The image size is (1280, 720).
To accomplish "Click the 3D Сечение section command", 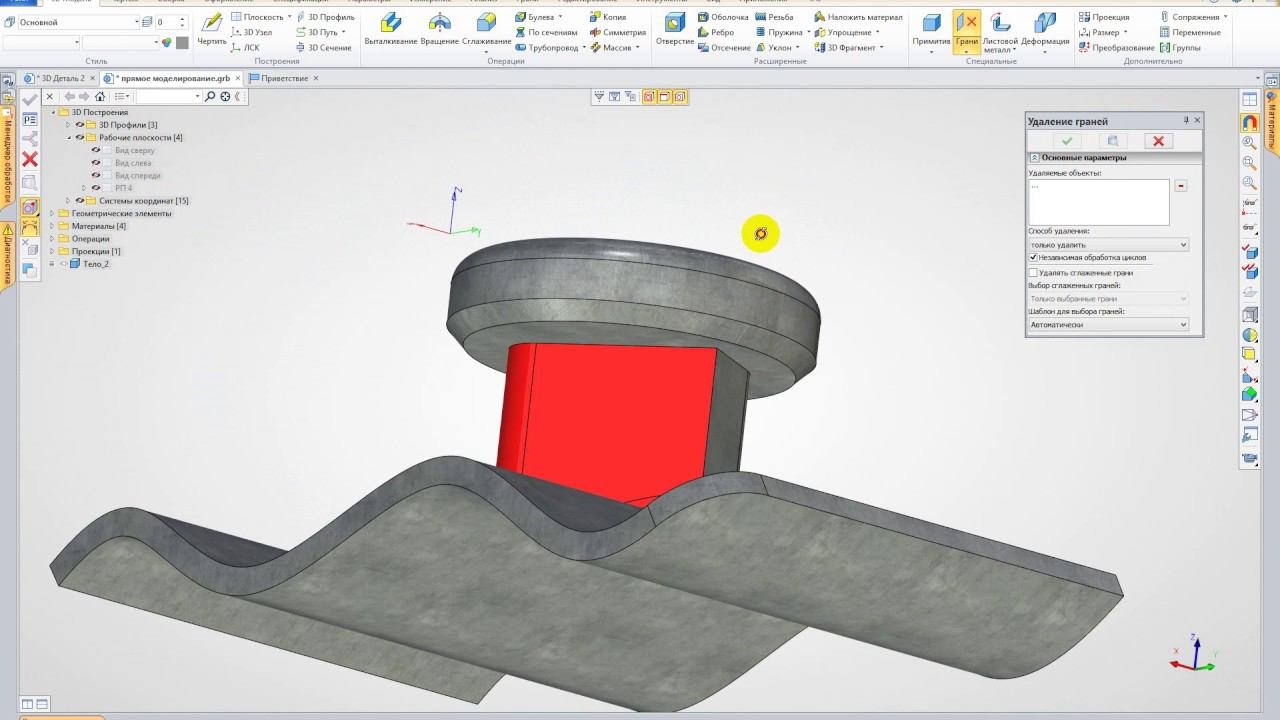I will point(323,47).
